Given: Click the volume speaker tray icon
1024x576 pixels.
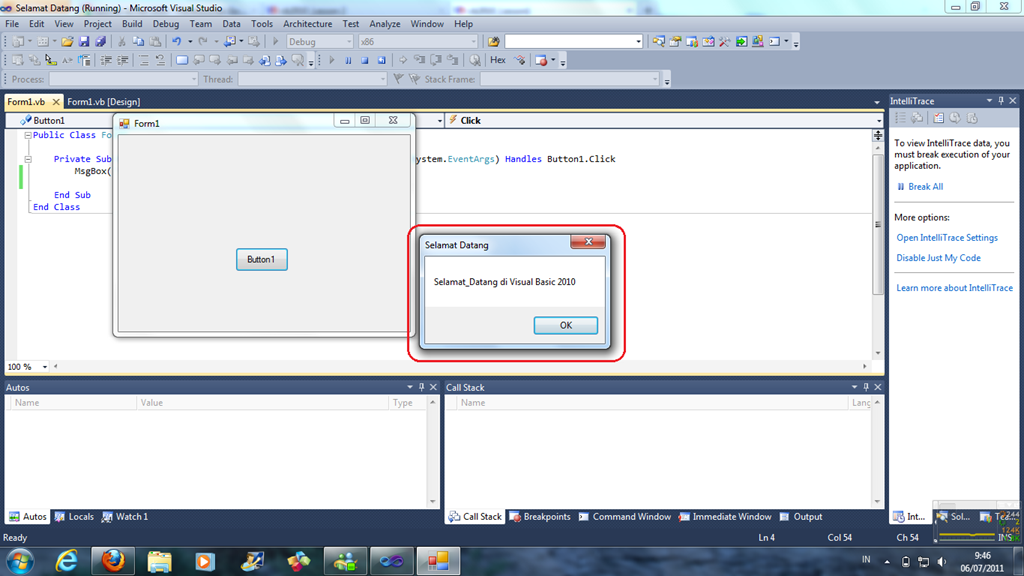Looking at the screenshot, I should pos(941,561).
